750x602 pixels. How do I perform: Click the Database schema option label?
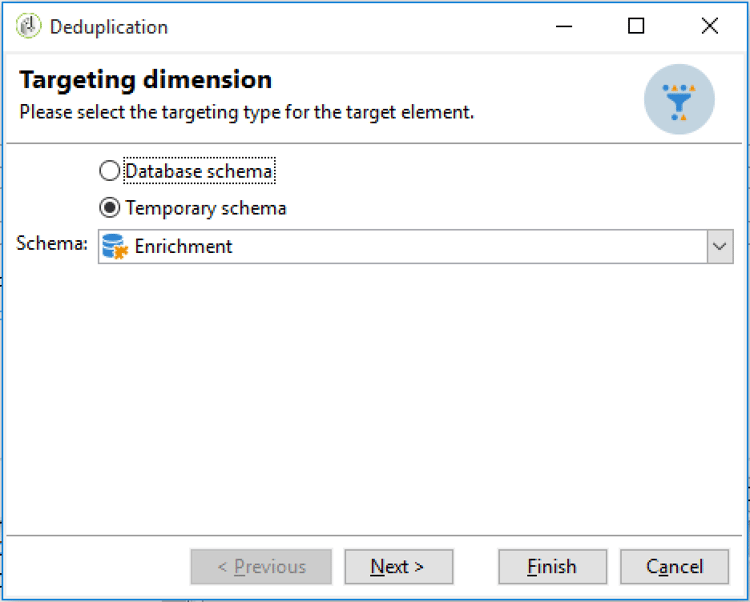[x=199, y=171]
